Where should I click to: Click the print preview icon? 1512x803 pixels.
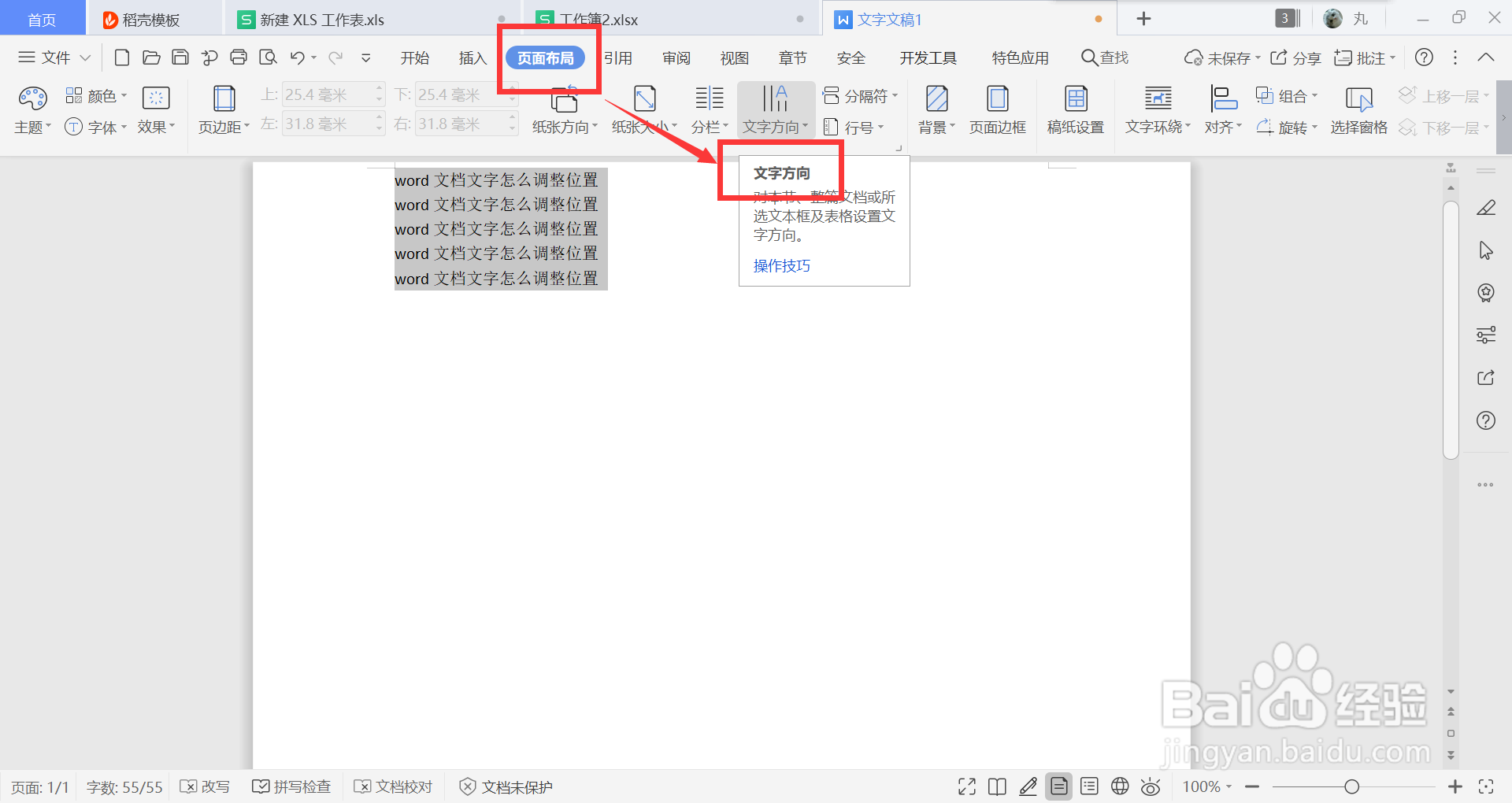click(268, 57)
